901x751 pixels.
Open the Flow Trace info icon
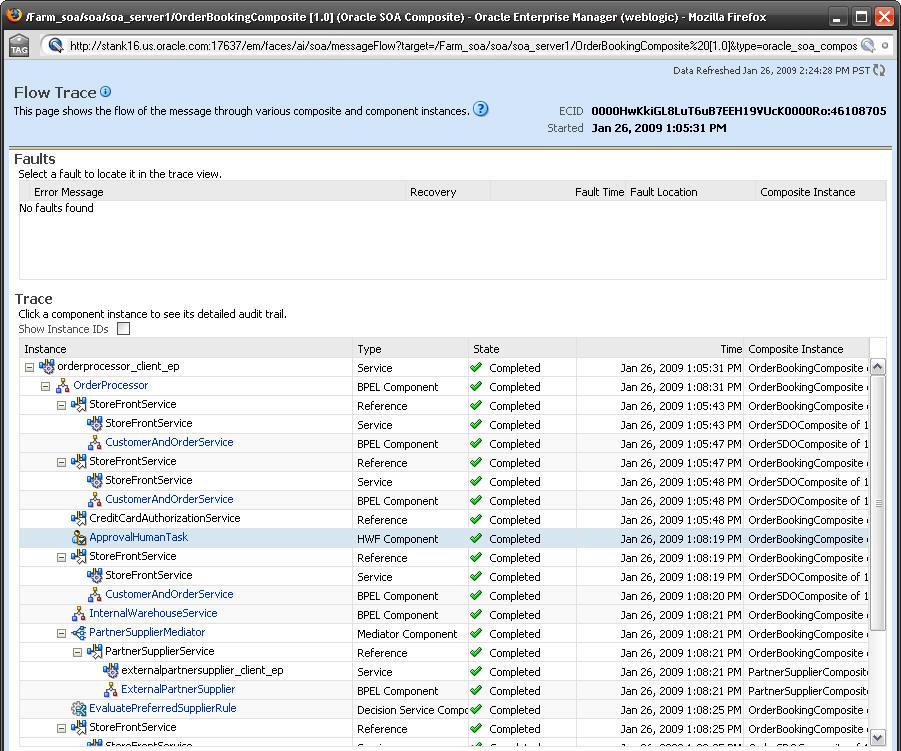(x=105, y=91)
